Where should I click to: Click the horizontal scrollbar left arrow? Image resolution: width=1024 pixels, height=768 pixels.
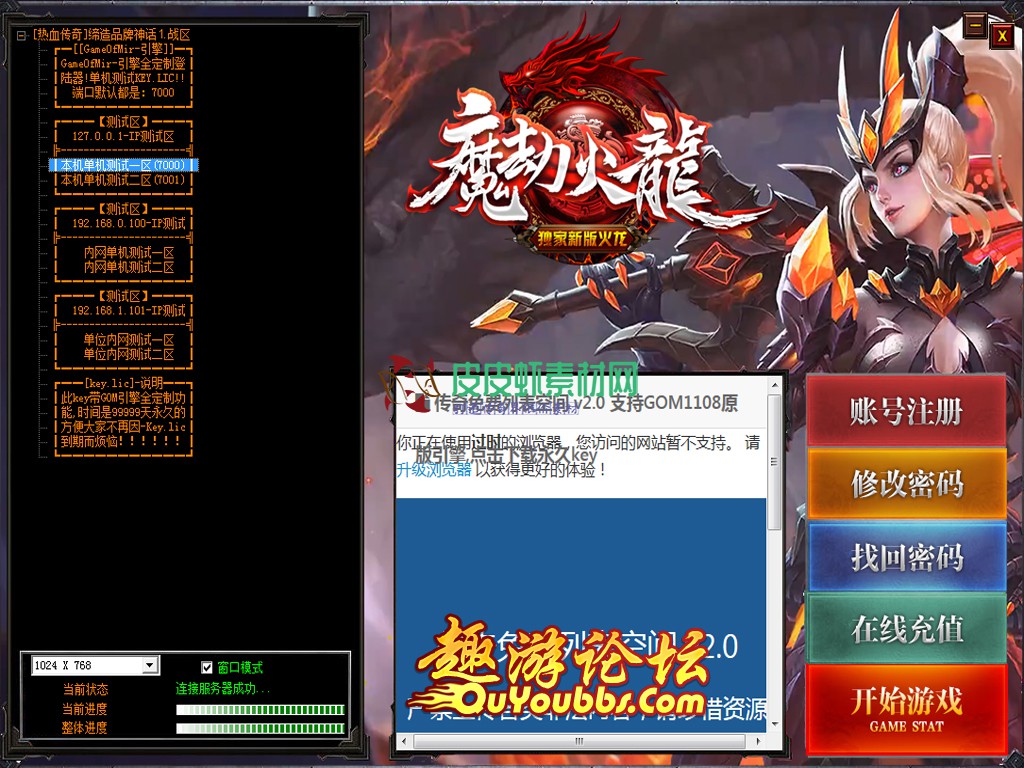coord(404,741)
